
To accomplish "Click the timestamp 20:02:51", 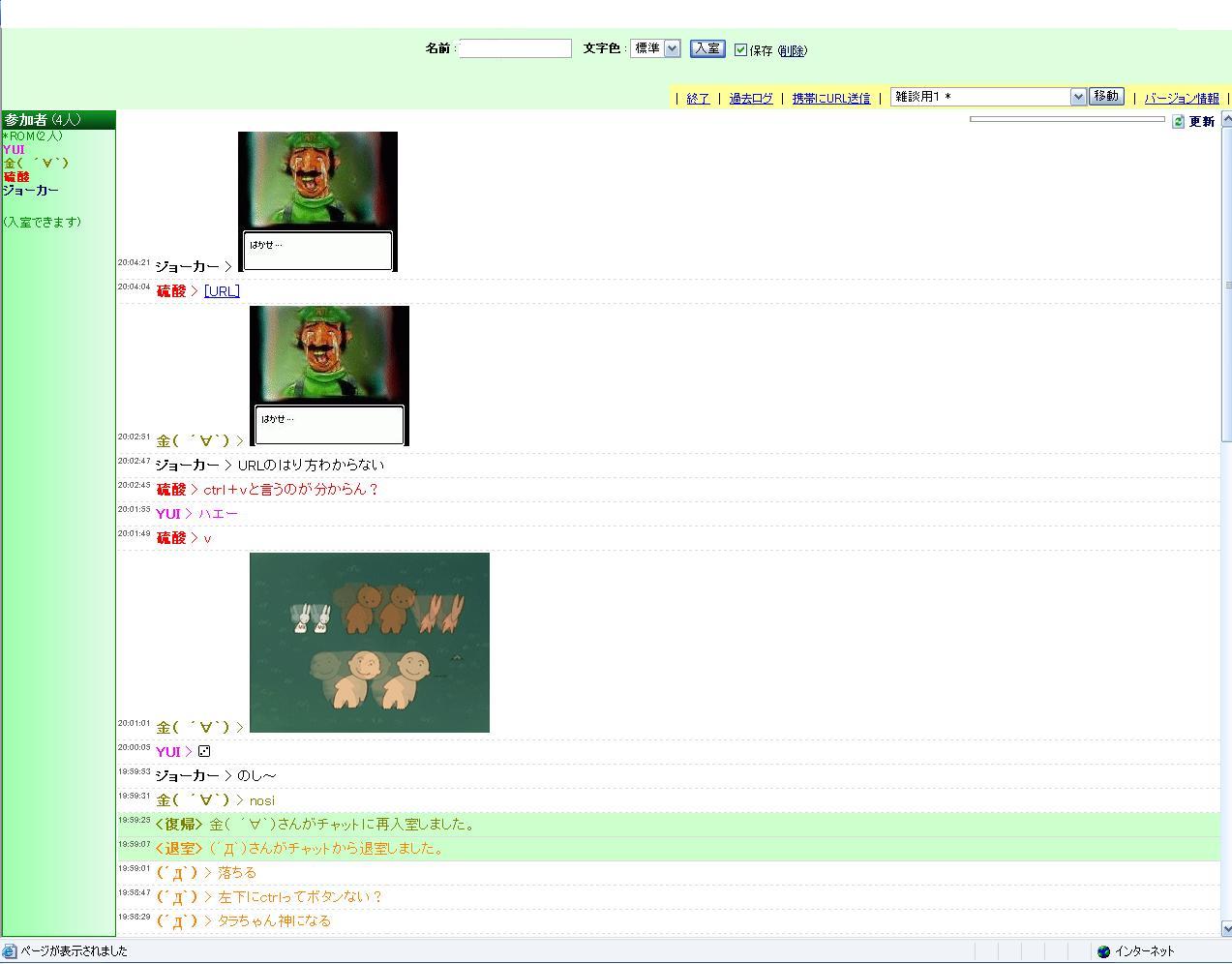I will 135,437.
